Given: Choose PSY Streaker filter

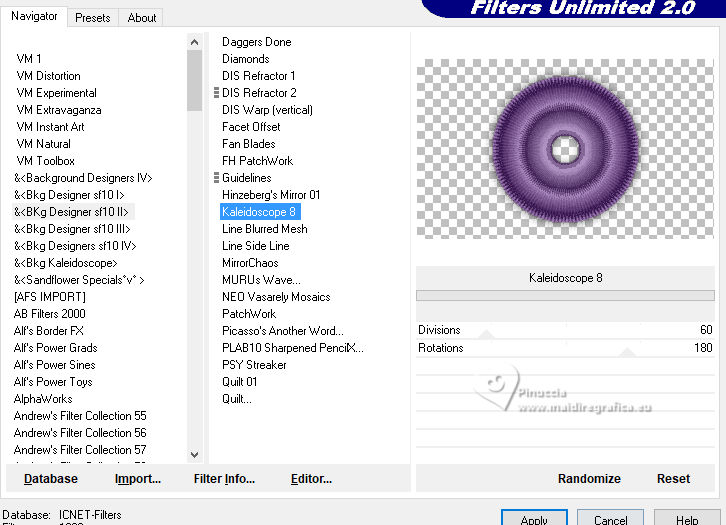Looking at the screenshot, I should tap(254, 365).
